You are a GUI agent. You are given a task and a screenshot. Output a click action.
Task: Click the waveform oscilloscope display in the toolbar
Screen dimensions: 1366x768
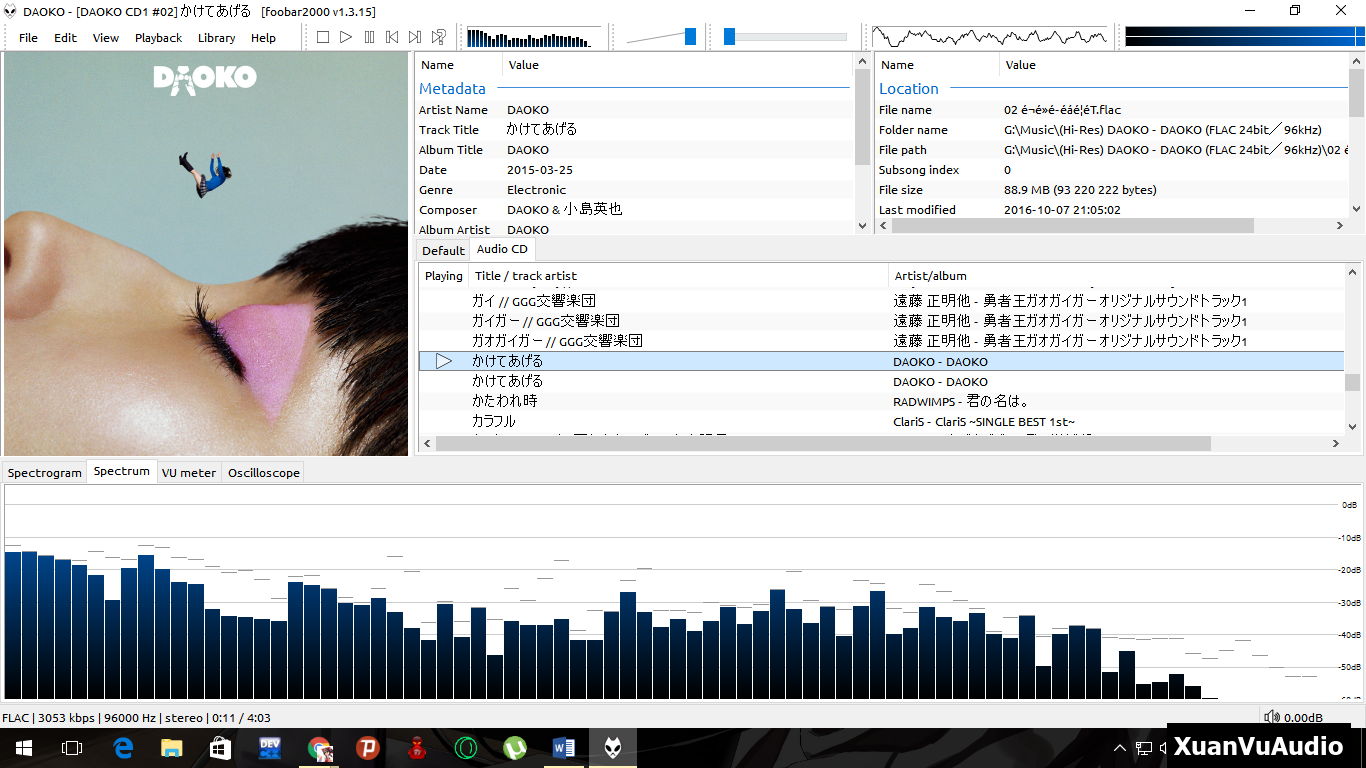(x=990, y=37)
